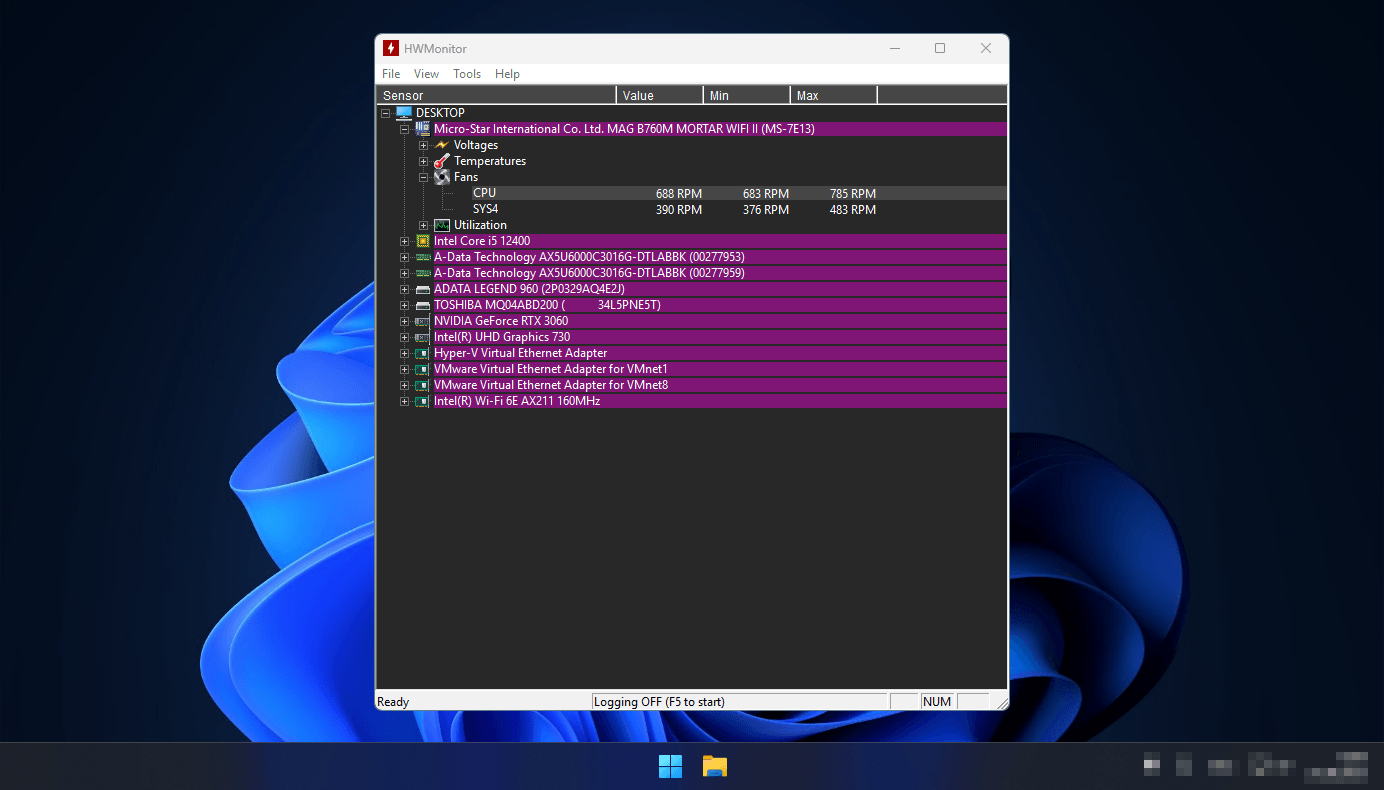Click the CPU fan value 688 RPM

679,194
